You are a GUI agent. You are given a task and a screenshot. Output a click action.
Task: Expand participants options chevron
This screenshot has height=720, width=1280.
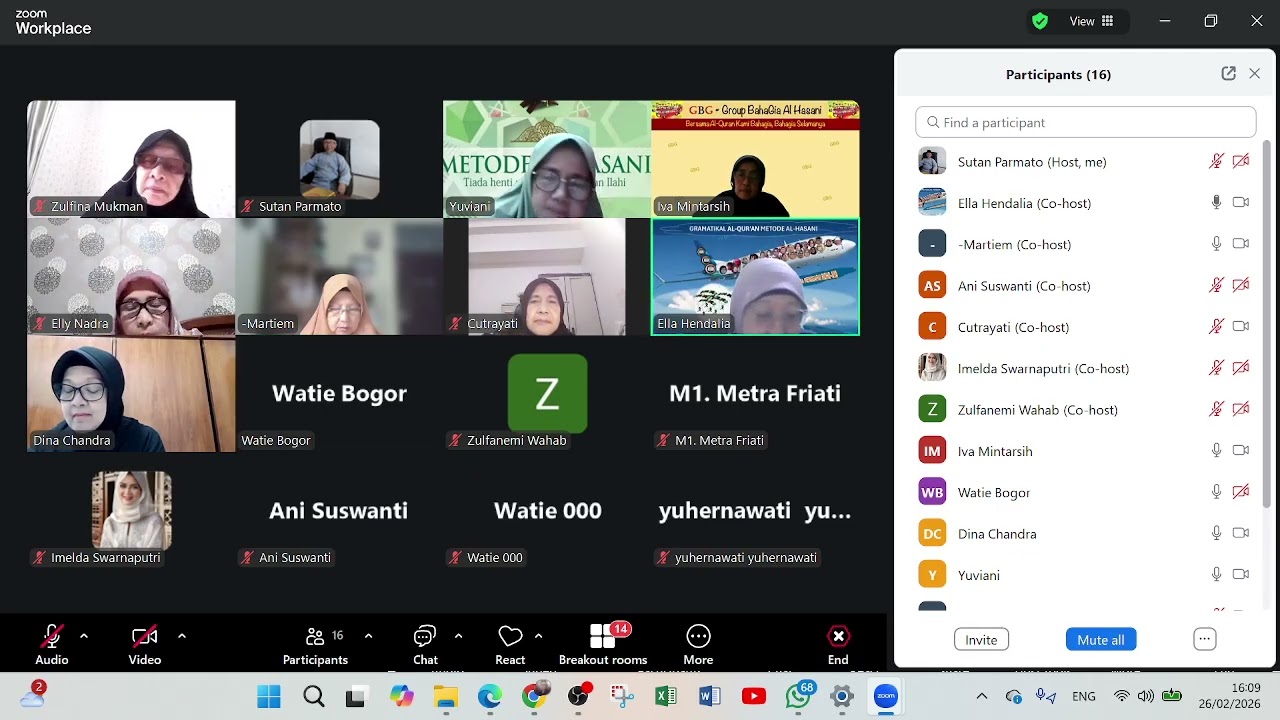point(368,636)
